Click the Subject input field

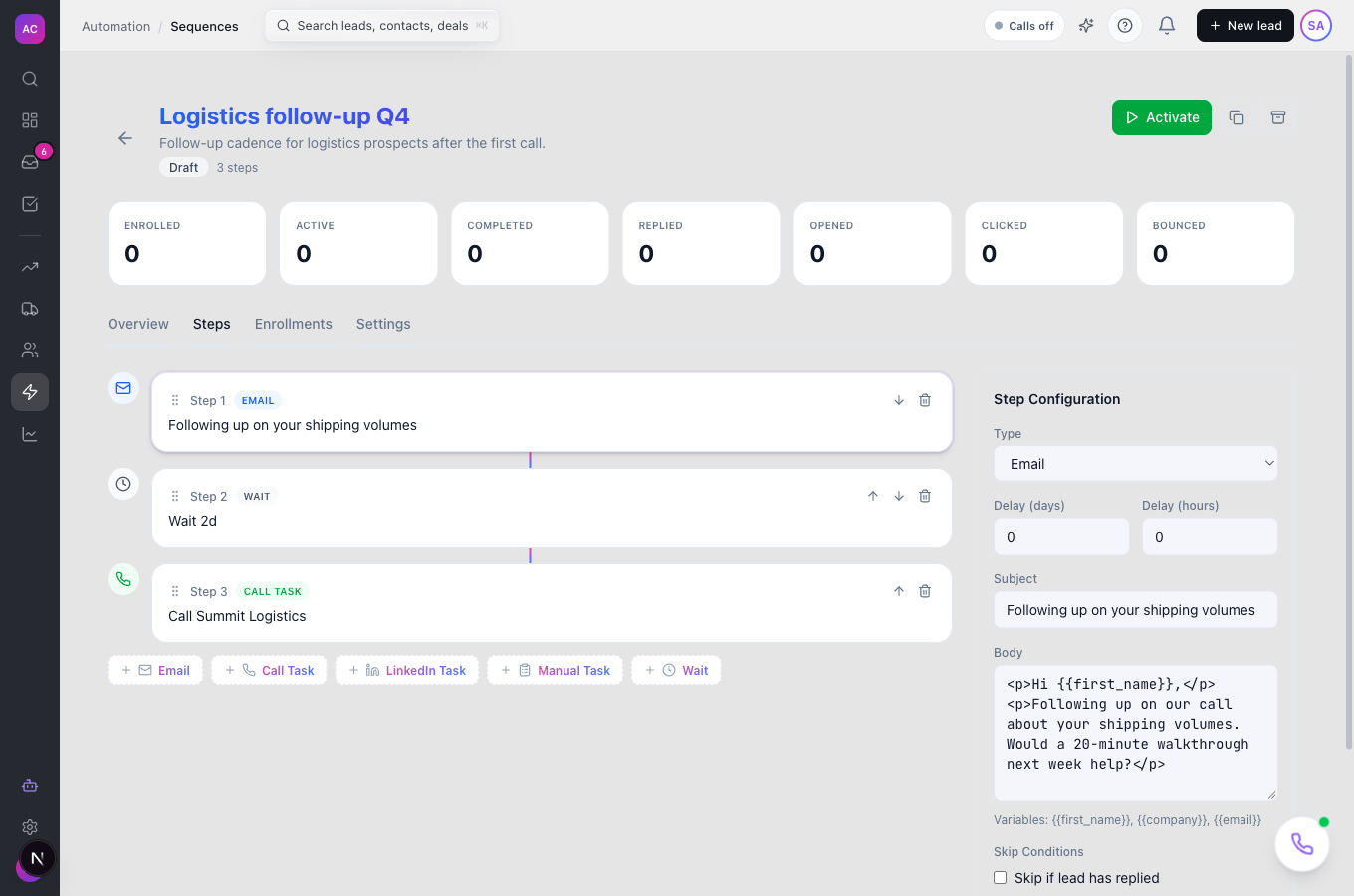[1135, 610]
